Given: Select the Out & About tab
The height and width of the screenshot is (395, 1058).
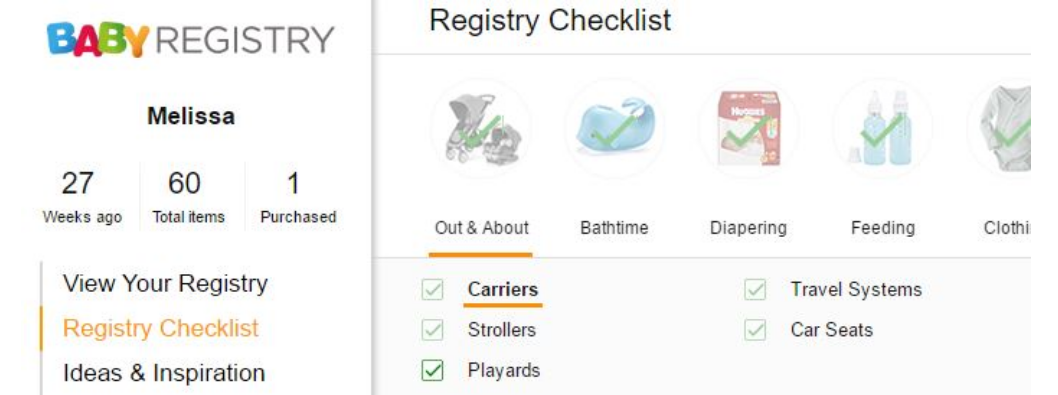Looking at the screenshot, I should 482,228.
